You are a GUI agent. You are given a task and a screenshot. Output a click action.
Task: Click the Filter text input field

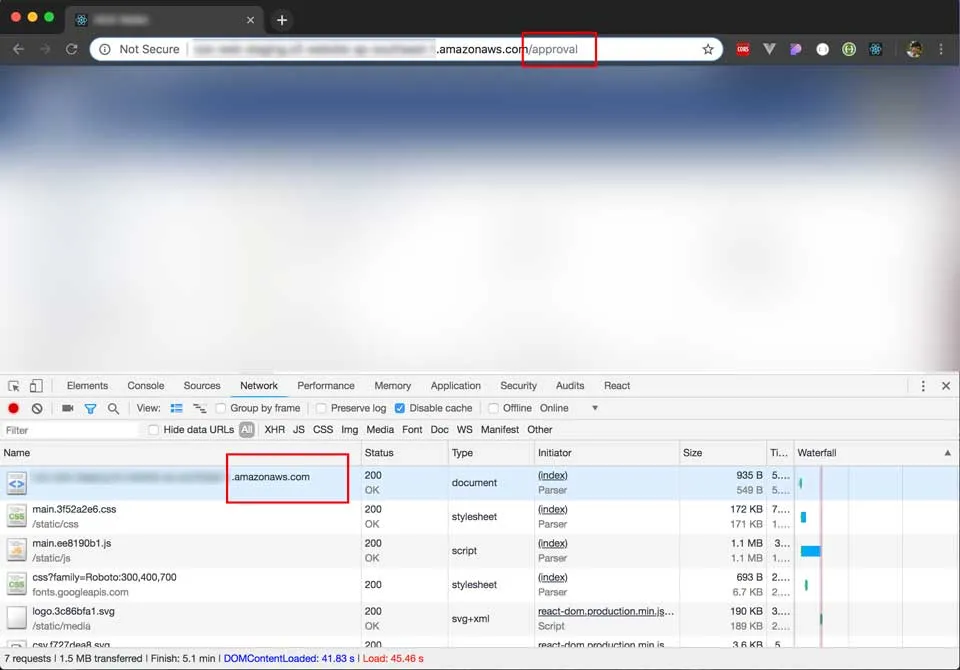(x=70, y=430)
